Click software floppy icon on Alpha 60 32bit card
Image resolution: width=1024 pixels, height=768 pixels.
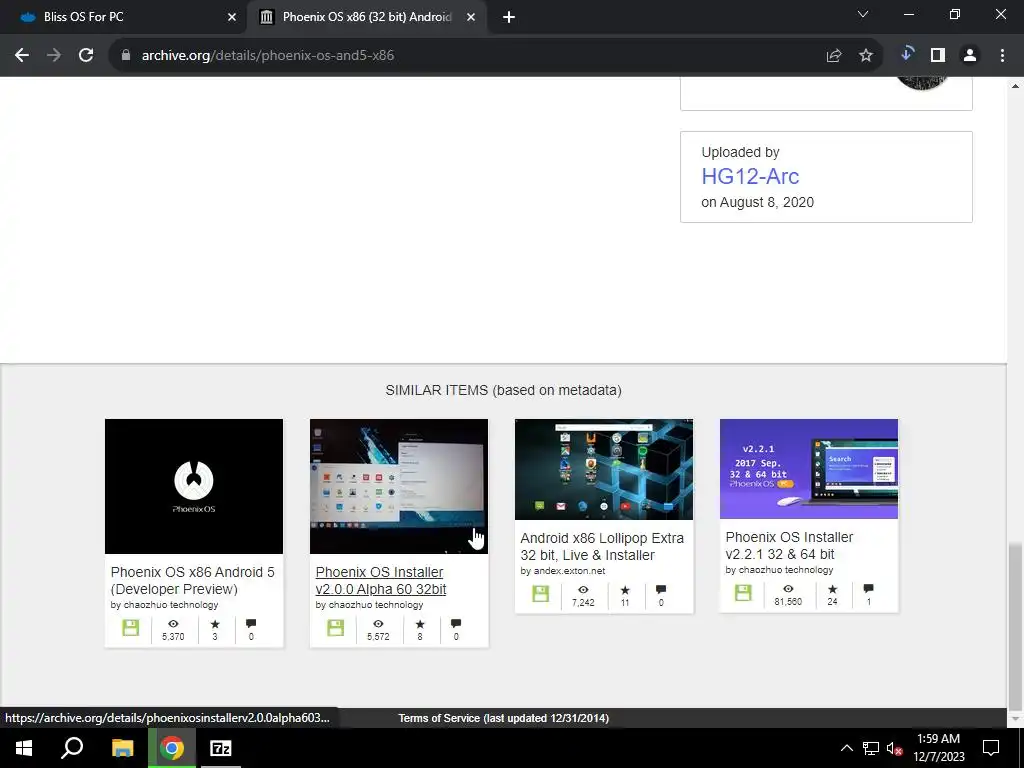[336, 628]
